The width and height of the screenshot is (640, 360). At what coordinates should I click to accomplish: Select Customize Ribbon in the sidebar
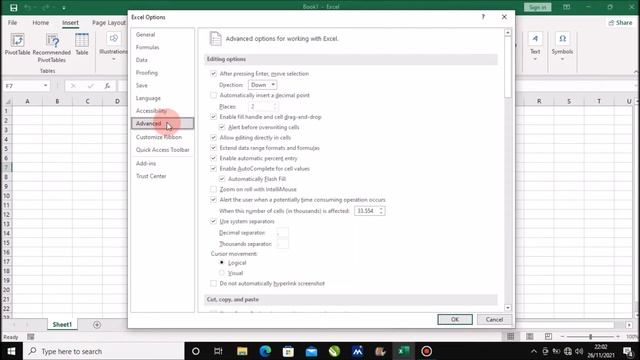[159, 137]
